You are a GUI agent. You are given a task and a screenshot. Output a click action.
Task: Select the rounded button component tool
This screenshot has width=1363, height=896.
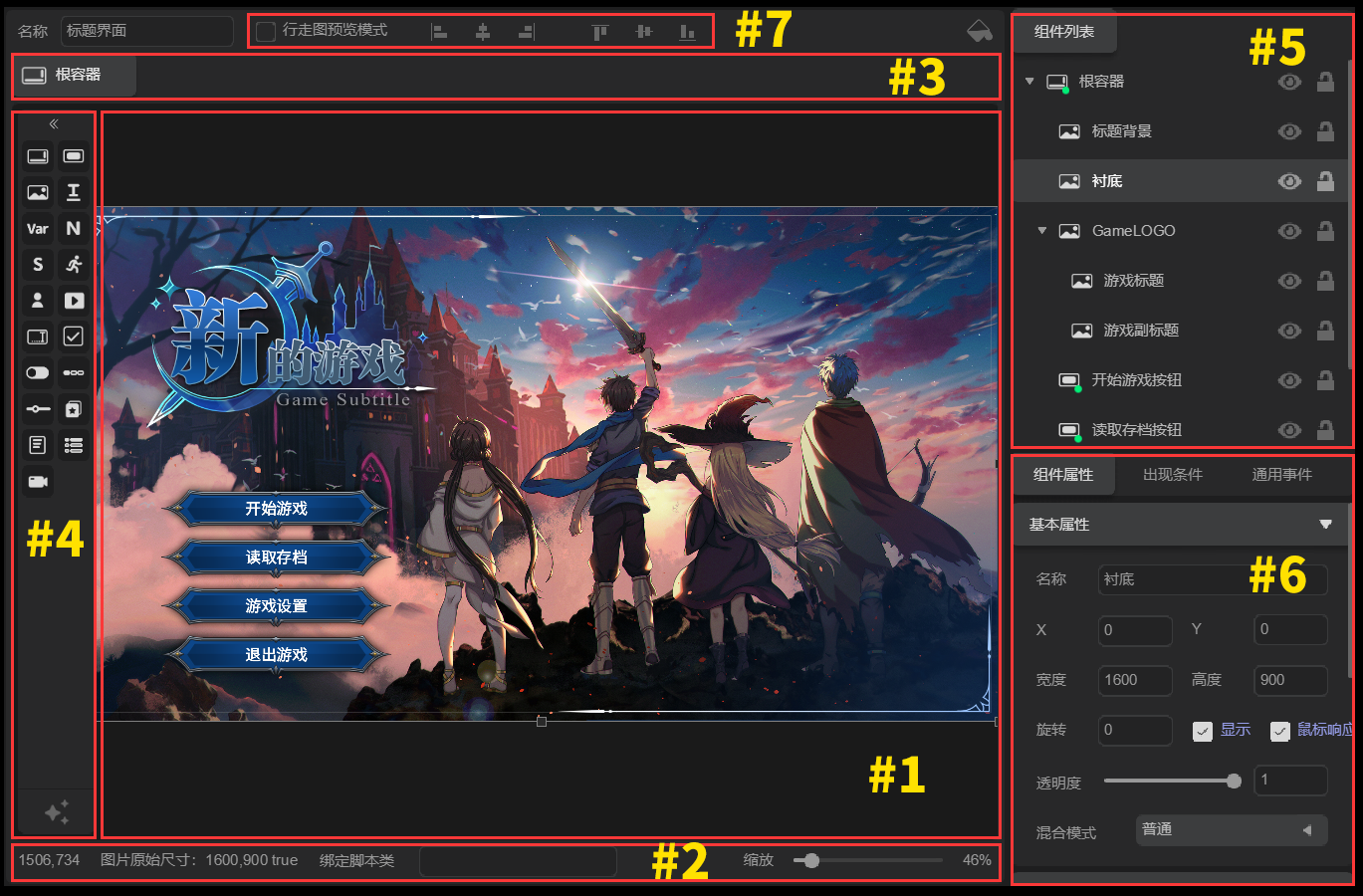pos(74,156)
